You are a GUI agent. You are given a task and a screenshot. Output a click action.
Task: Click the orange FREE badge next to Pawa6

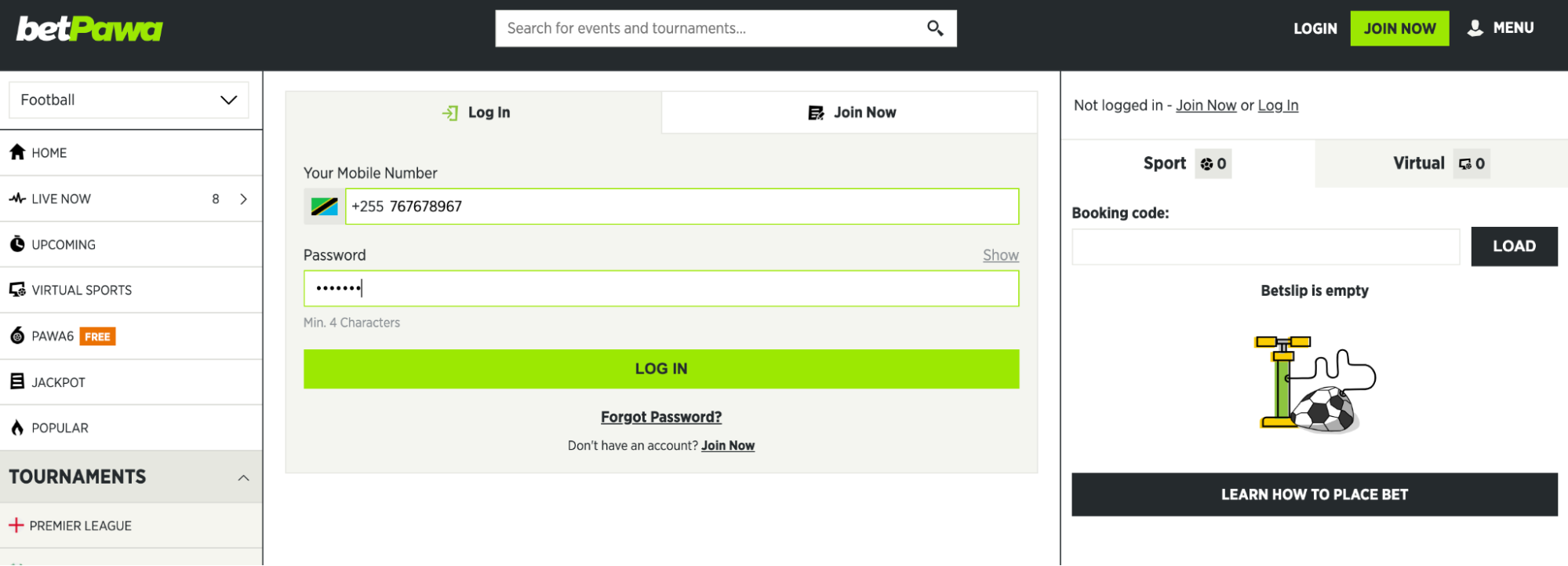(98, 337)
